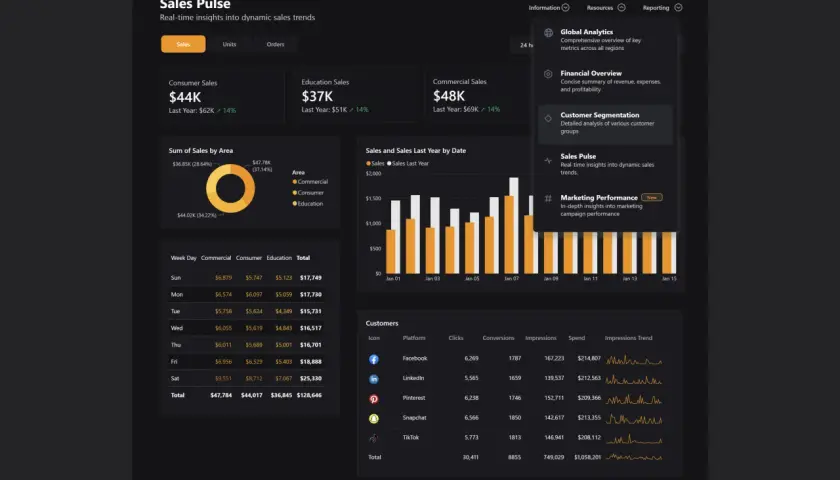Click the Facebook platform name
The image size is (840, 480).
(x=415, y=358)
